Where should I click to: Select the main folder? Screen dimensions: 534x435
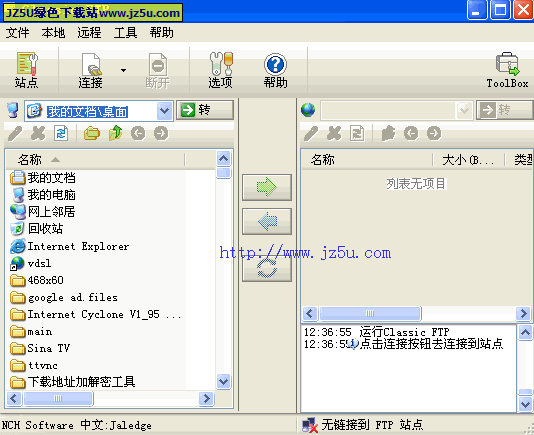click(x=31, y=331)
